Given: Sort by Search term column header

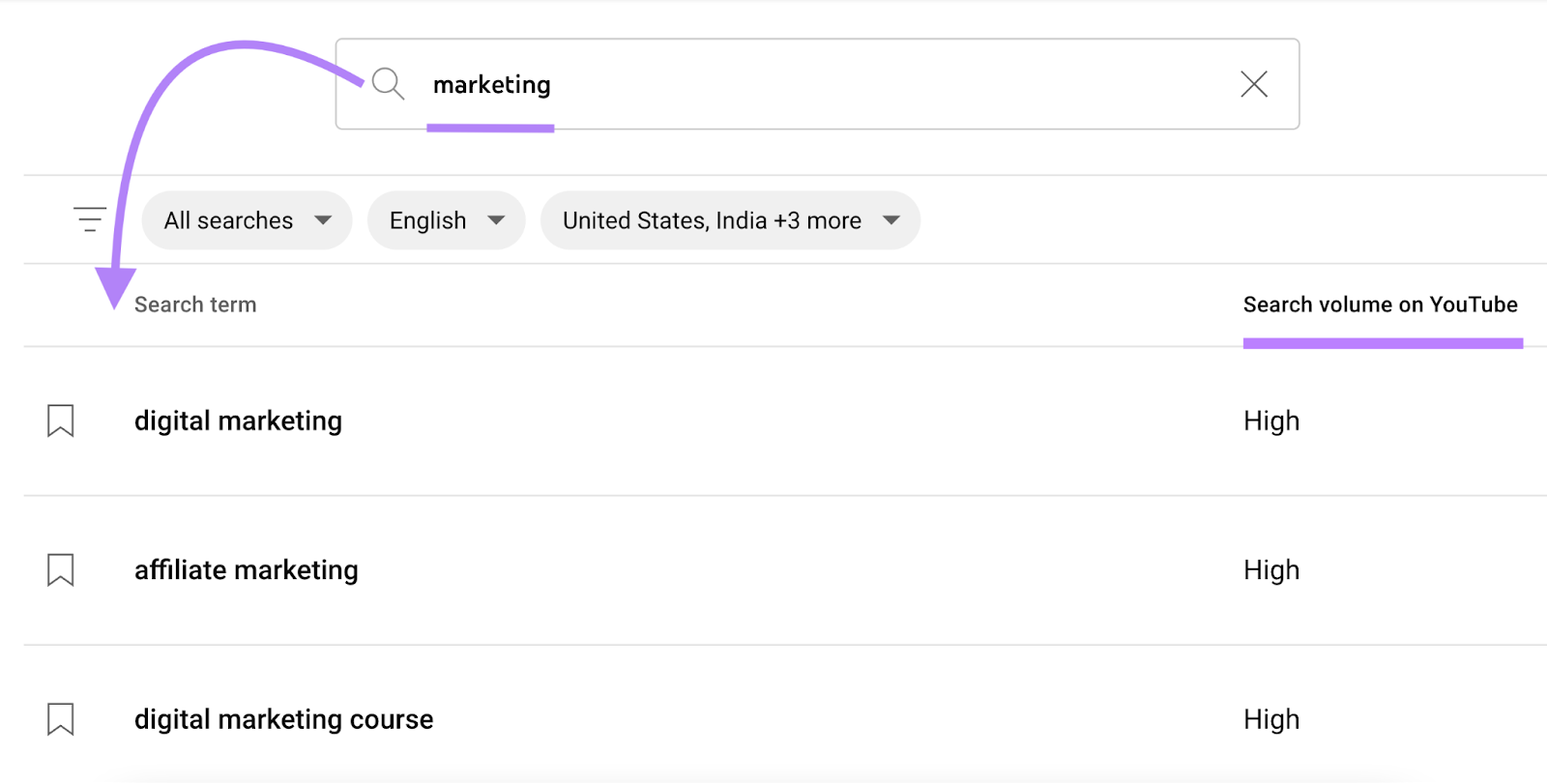Looking at the screenshot, I should (195, 305).
